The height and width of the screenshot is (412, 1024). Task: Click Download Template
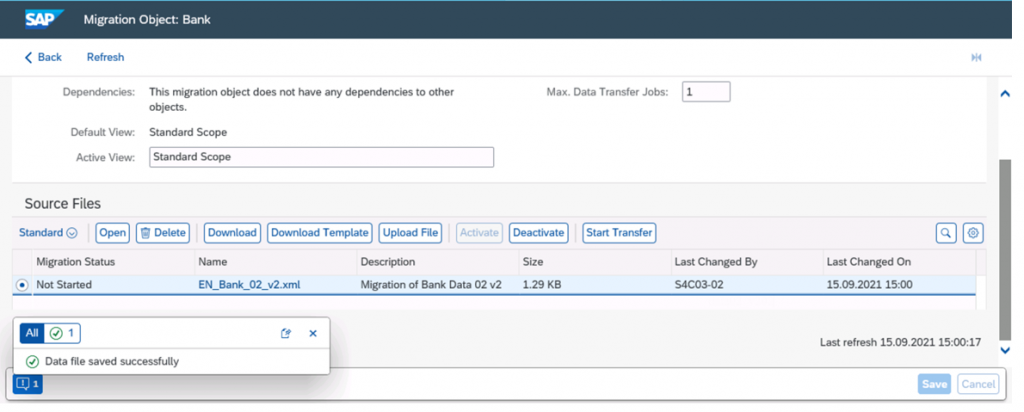click(x=320, y=232)
